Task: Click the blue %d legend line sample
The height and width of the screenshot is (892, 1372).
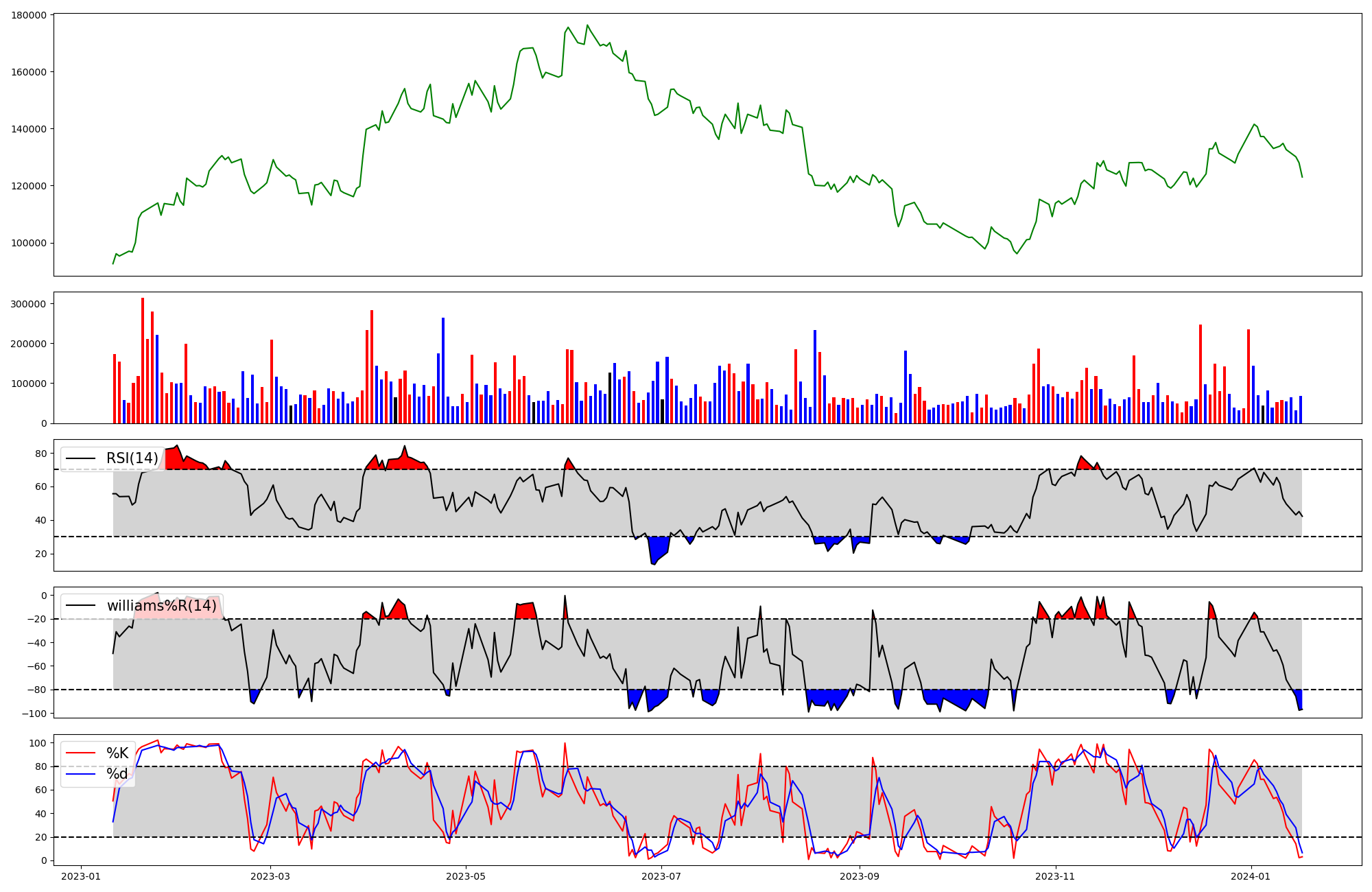Action: click(79, 774)
